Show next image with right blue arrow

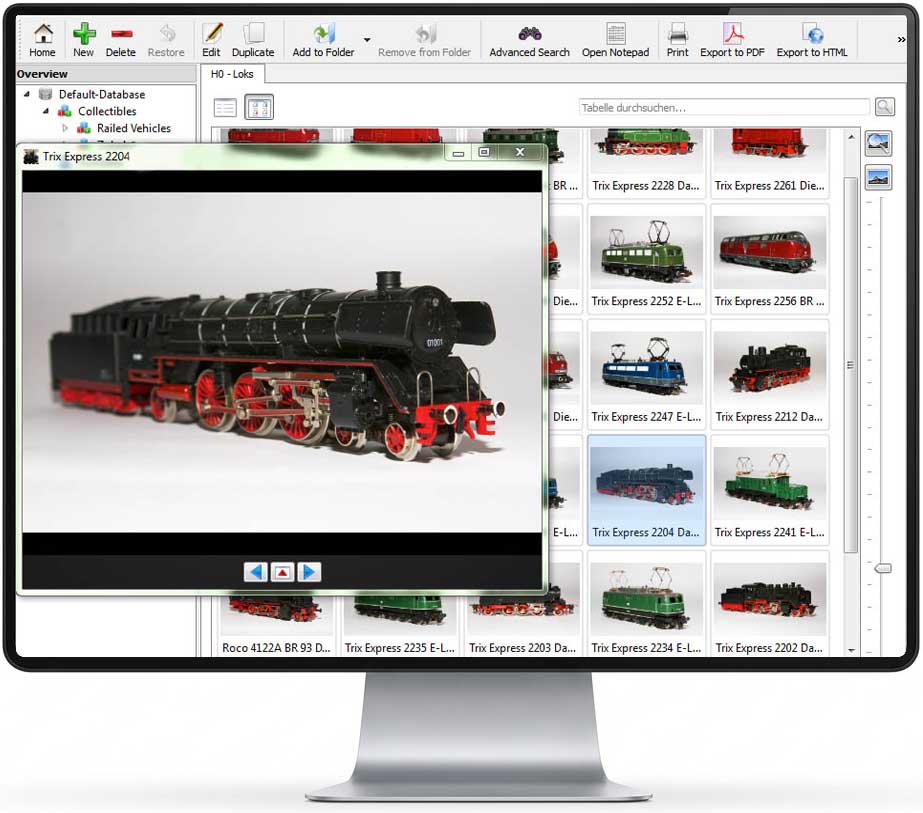coord(309,572)
